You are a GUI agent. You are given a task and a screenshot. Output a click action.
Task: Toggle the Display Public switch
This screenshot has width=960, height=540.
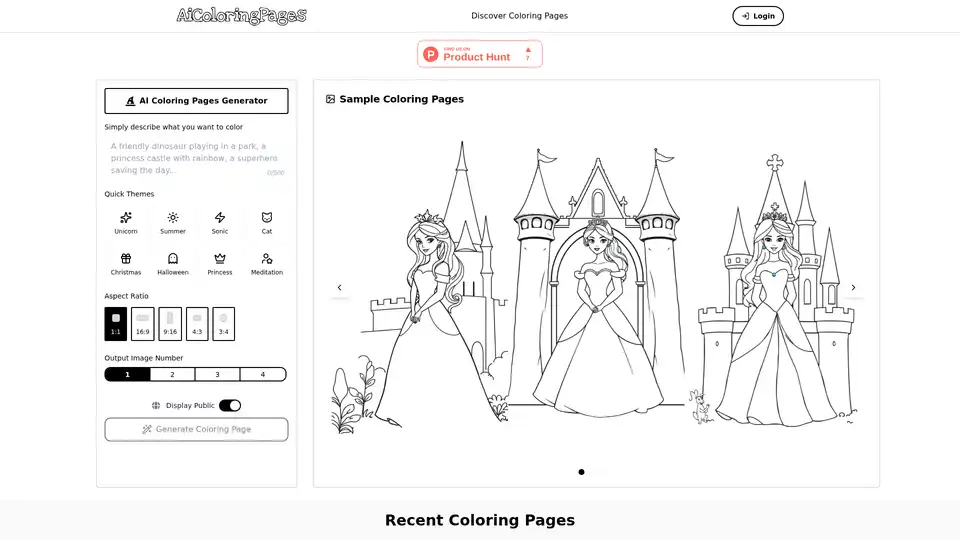click(x=230, y=405)
